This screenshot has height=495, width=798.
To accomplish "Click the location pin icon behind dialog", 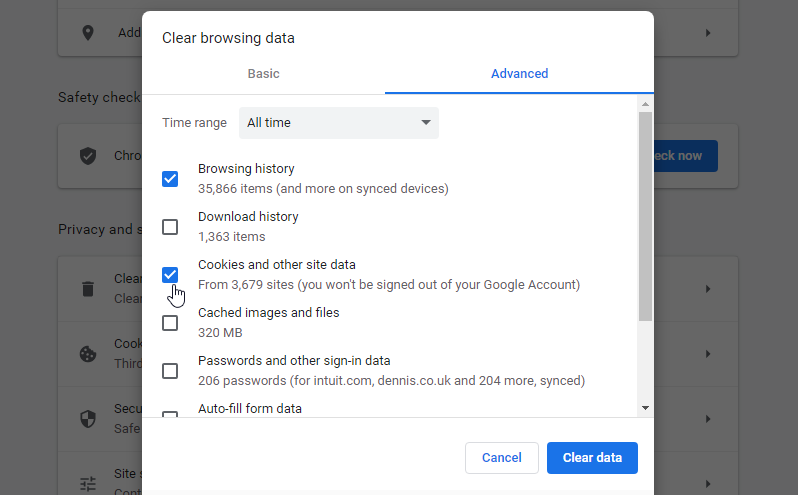I will click(88, 32).
